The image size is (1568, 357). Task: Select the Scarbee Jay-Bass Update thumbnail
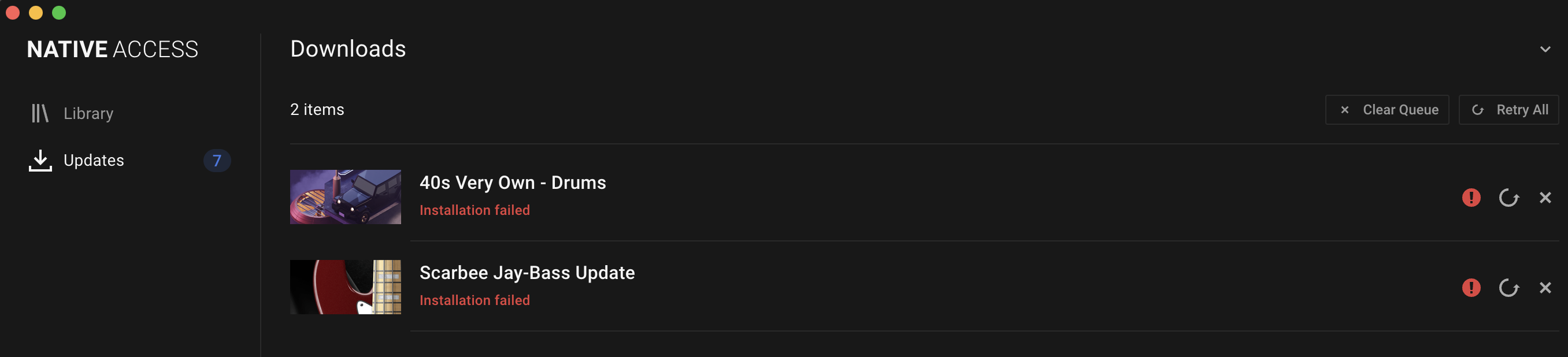pos(345,287)
